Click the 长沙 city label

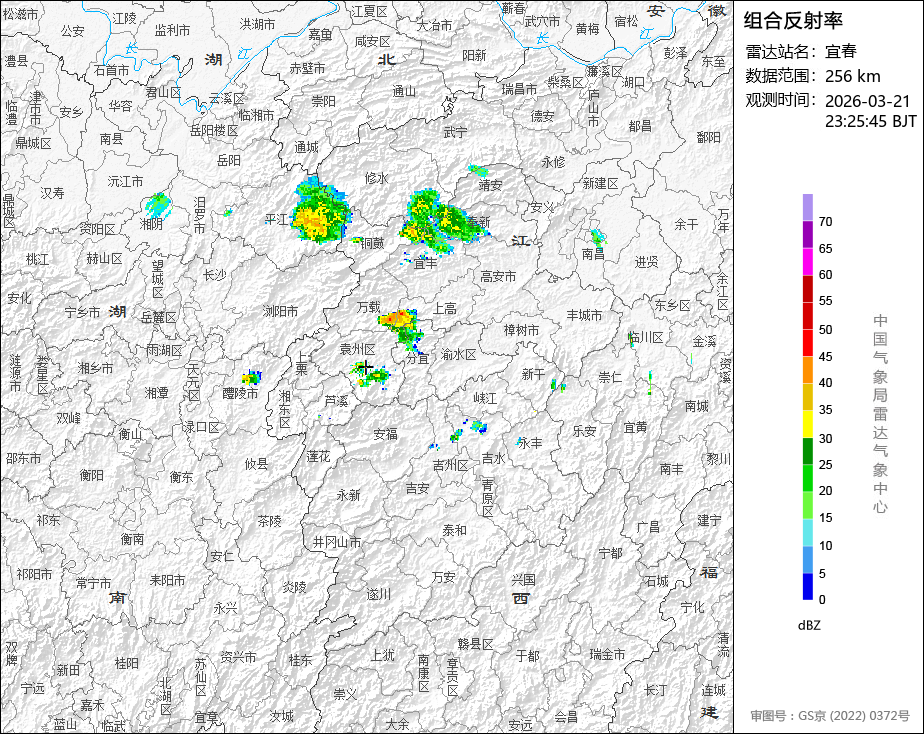214,275
